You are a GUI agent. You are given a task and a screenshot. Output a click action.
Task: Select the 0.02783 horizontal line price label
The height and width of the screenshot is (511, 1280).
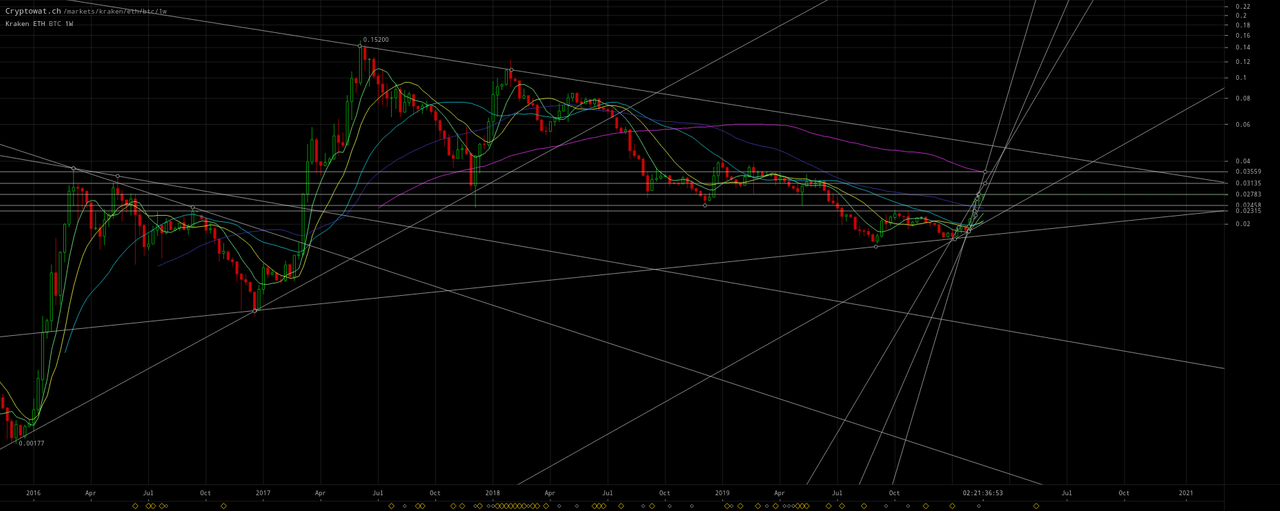pos(1249,194)
